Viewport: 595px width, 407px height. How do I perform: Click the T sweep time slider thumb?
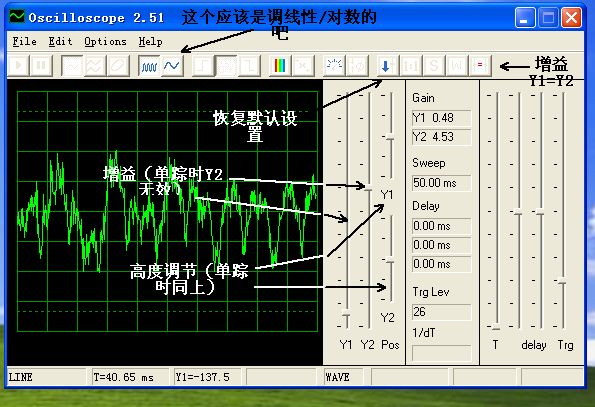pyautogui.click(x=496, y=327)
